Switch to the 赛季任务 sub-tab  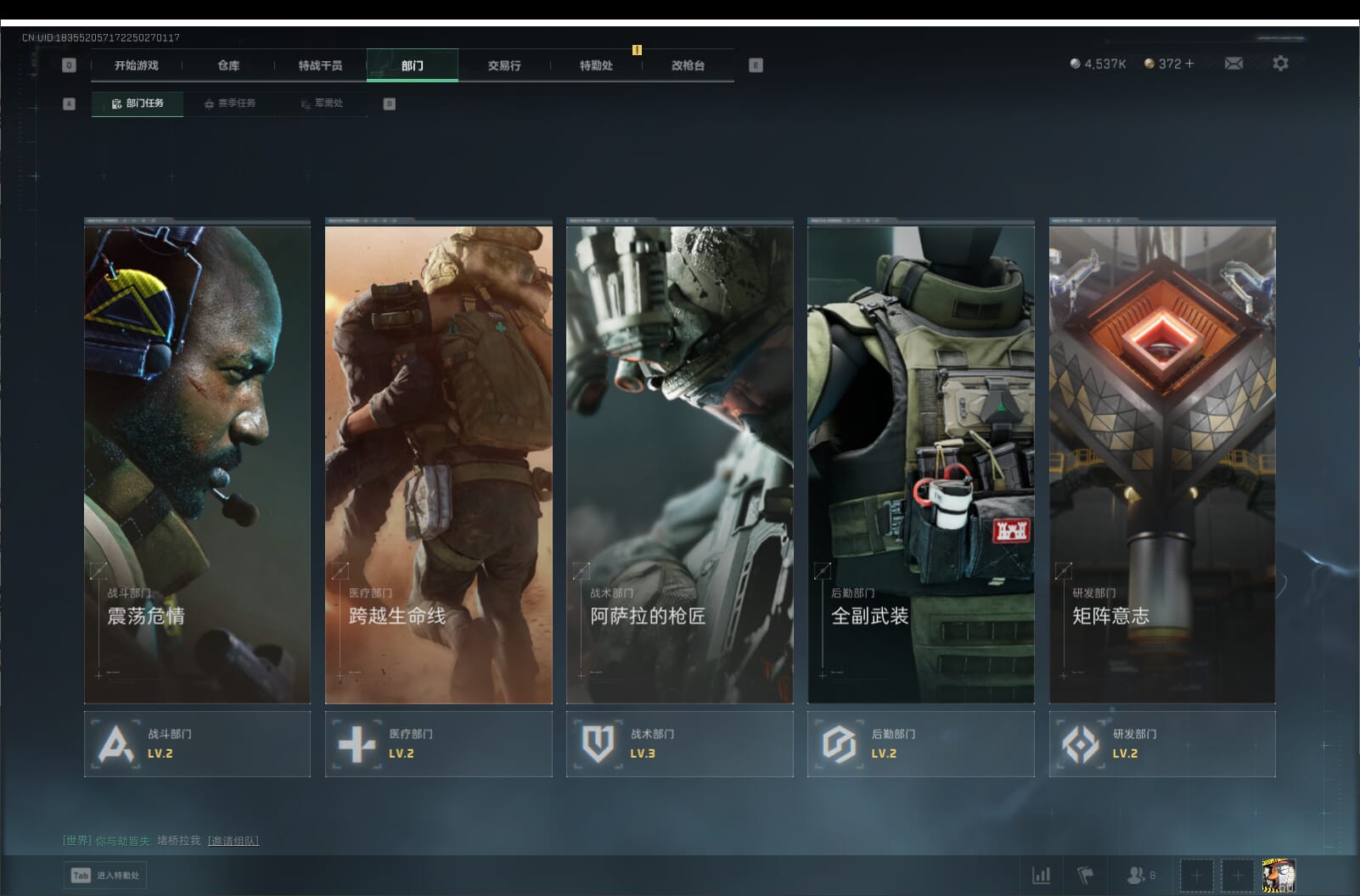[x=230, y=104]
